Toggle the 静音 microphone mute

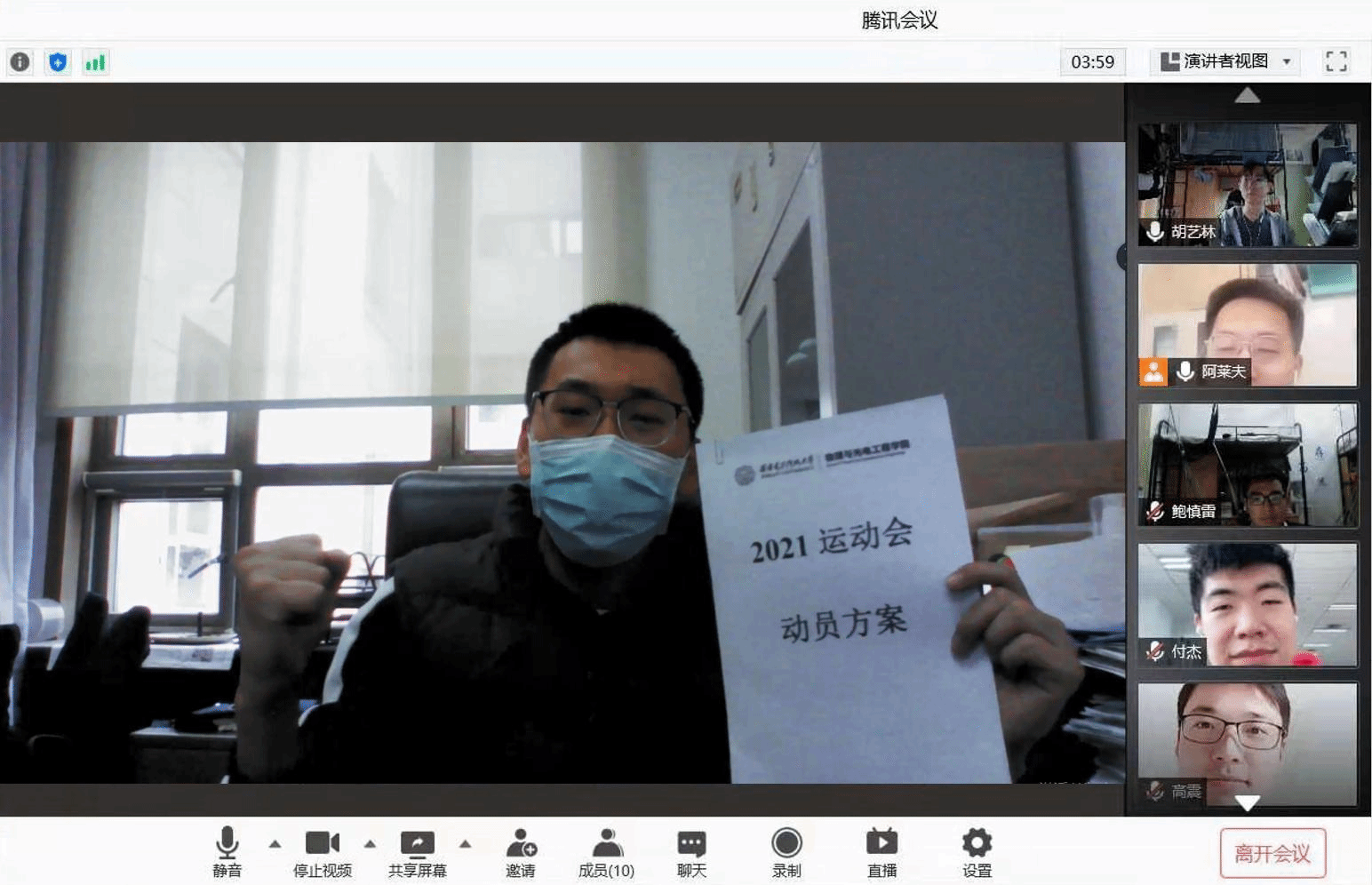click(x=227, y=853)
